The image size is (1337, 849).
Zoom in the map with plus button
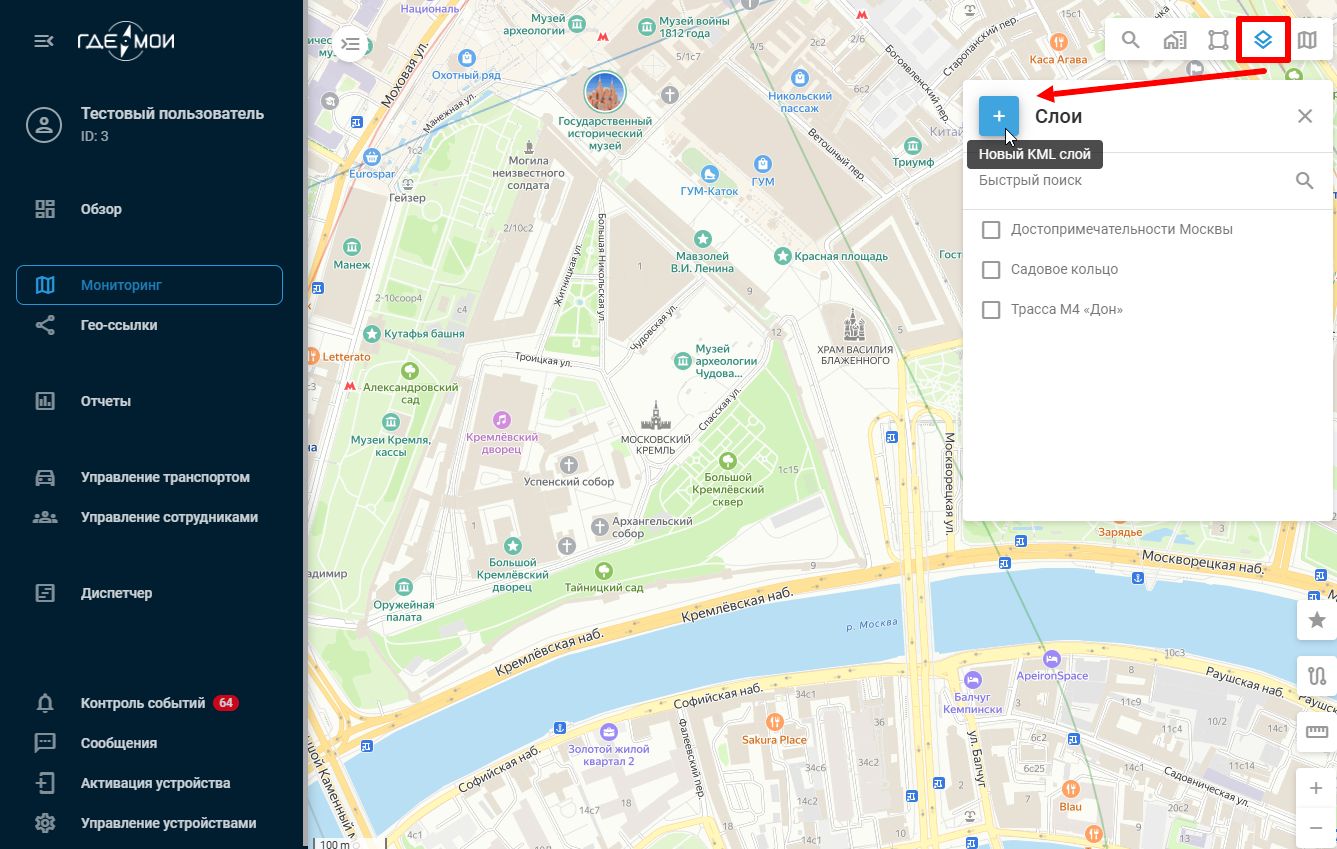(1316, 789)
